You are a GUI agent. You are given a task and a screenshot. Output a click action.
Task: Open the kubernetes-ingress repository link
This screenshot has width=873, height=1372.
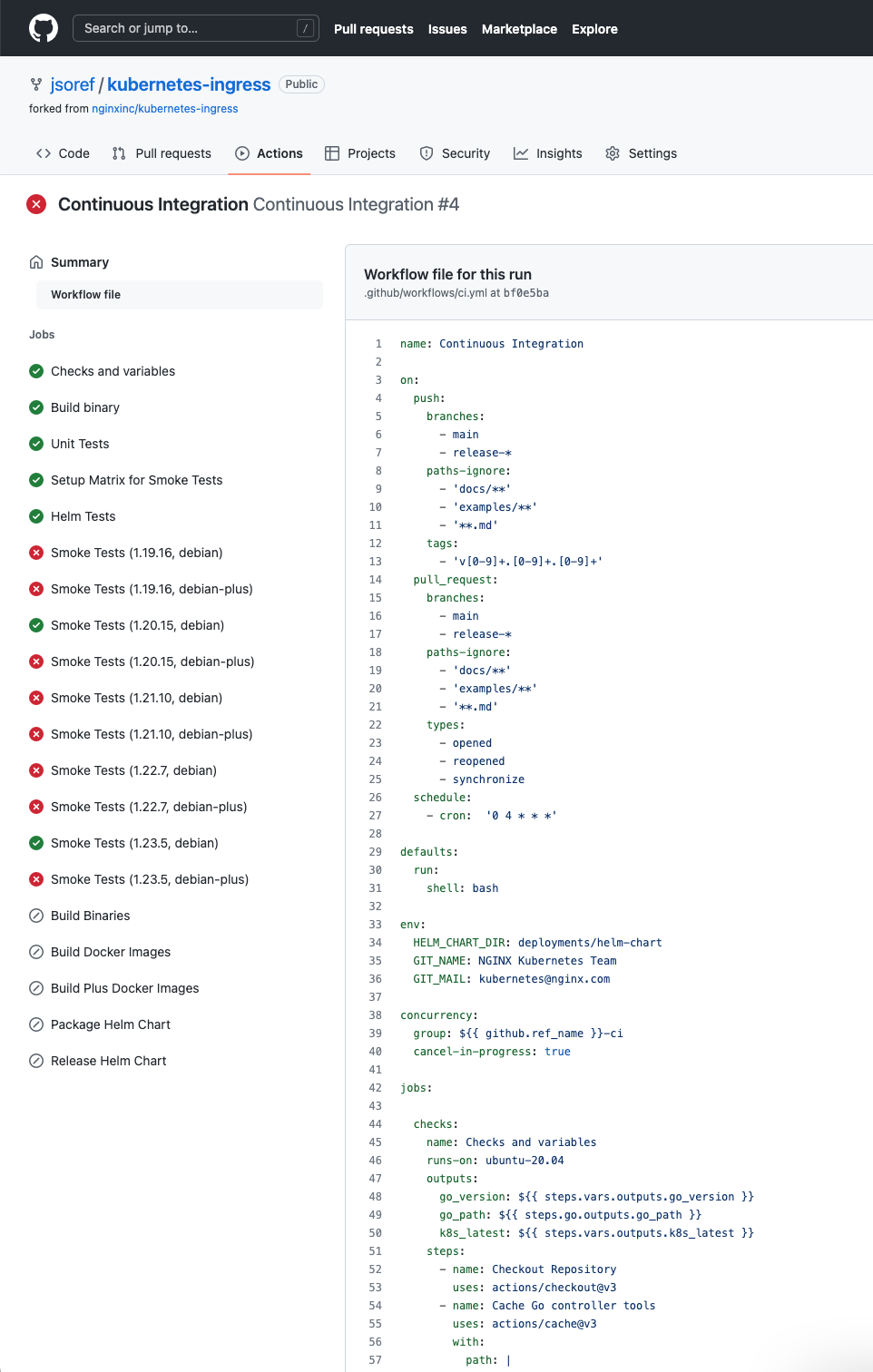[189, 84]
